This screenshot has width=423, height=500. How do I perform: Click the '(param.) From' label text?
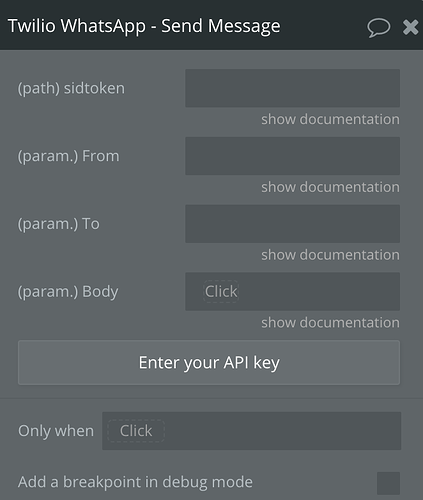click(x=68, y=156)
